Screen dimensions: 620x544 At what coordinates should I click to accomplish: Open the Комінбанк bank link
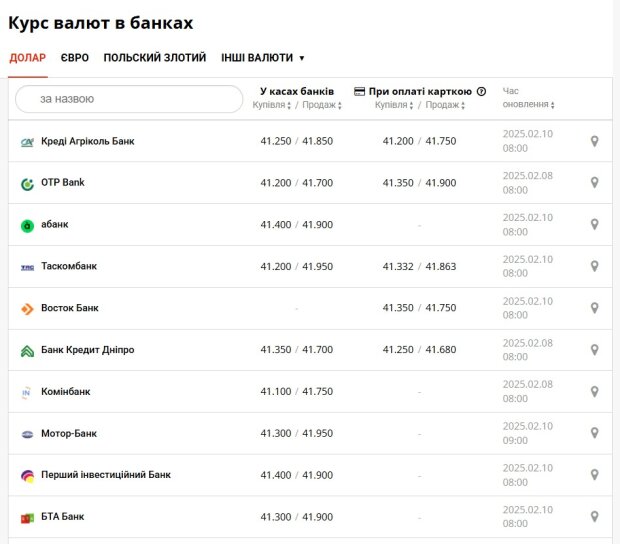(x=66, y=391)
